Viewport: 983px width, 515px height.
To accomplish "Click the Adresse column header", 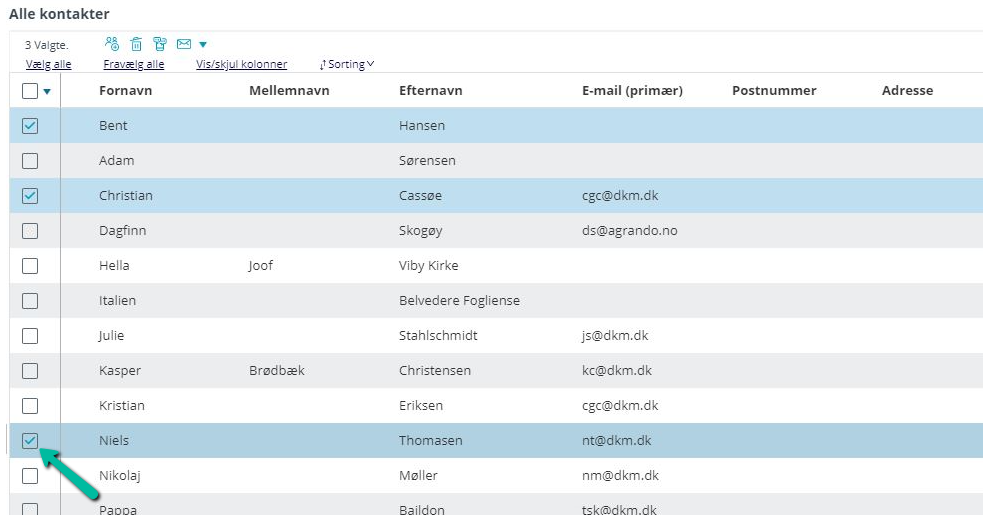I will point(907,90).
